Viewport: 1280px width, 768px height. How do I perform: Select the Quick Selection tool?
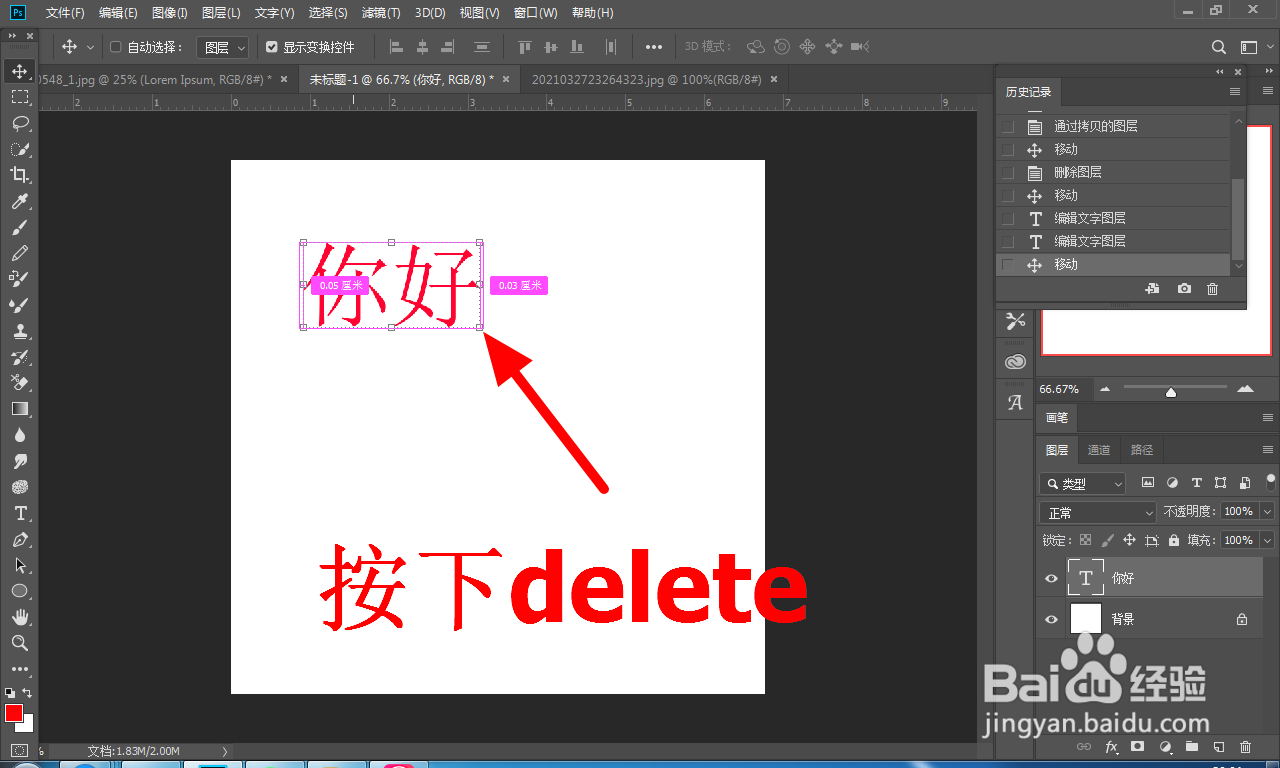(19, 149)
